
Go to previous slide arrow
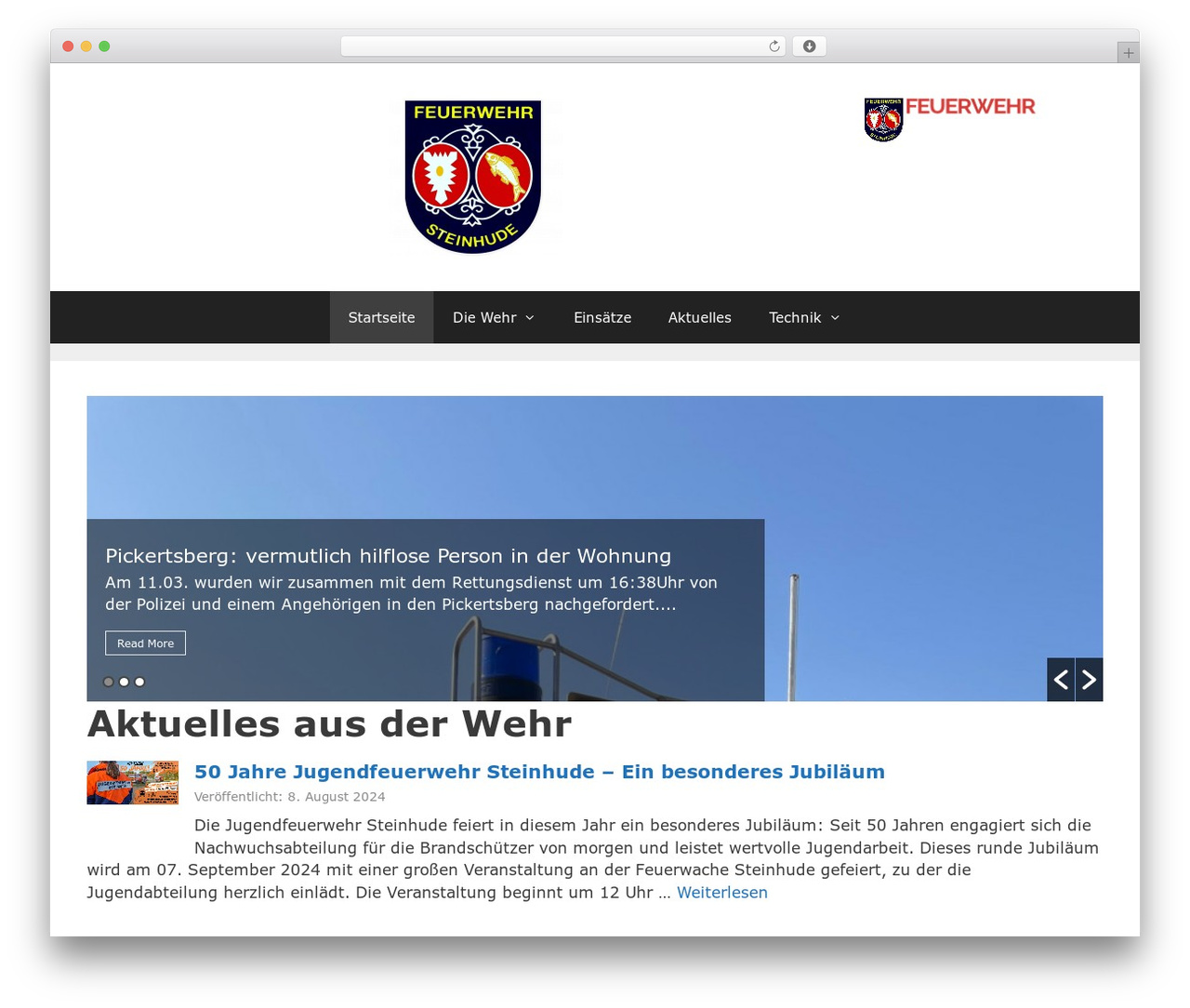pyautogui.click(x=1061, y=680)
